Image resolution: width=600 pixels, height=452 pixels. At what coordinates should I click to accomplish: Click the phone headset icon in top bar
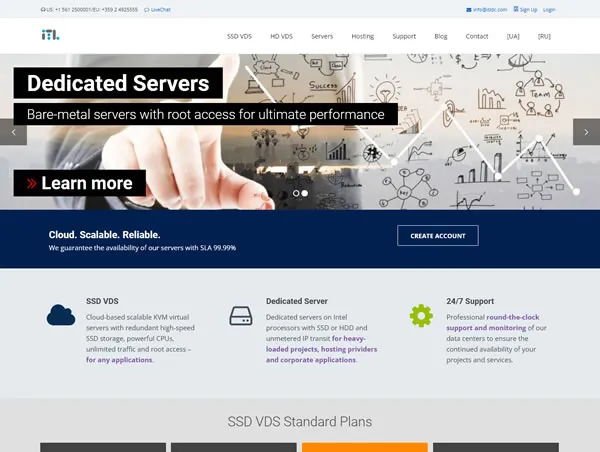click(43, 10)
